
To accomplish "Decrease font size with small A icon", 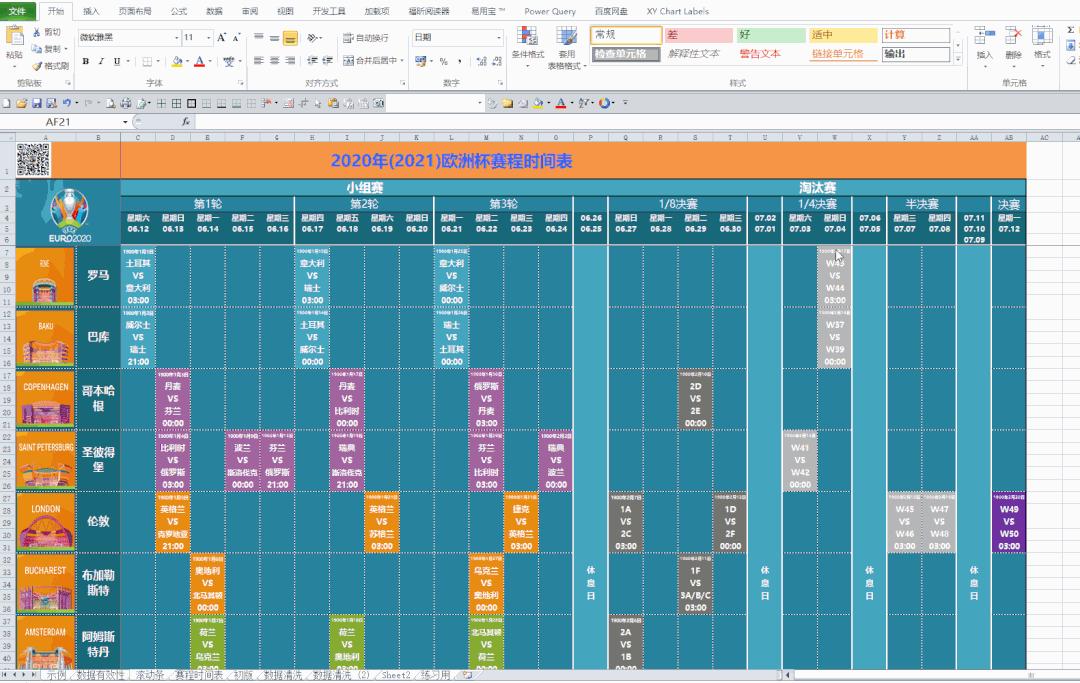I will tap(236, 37).
